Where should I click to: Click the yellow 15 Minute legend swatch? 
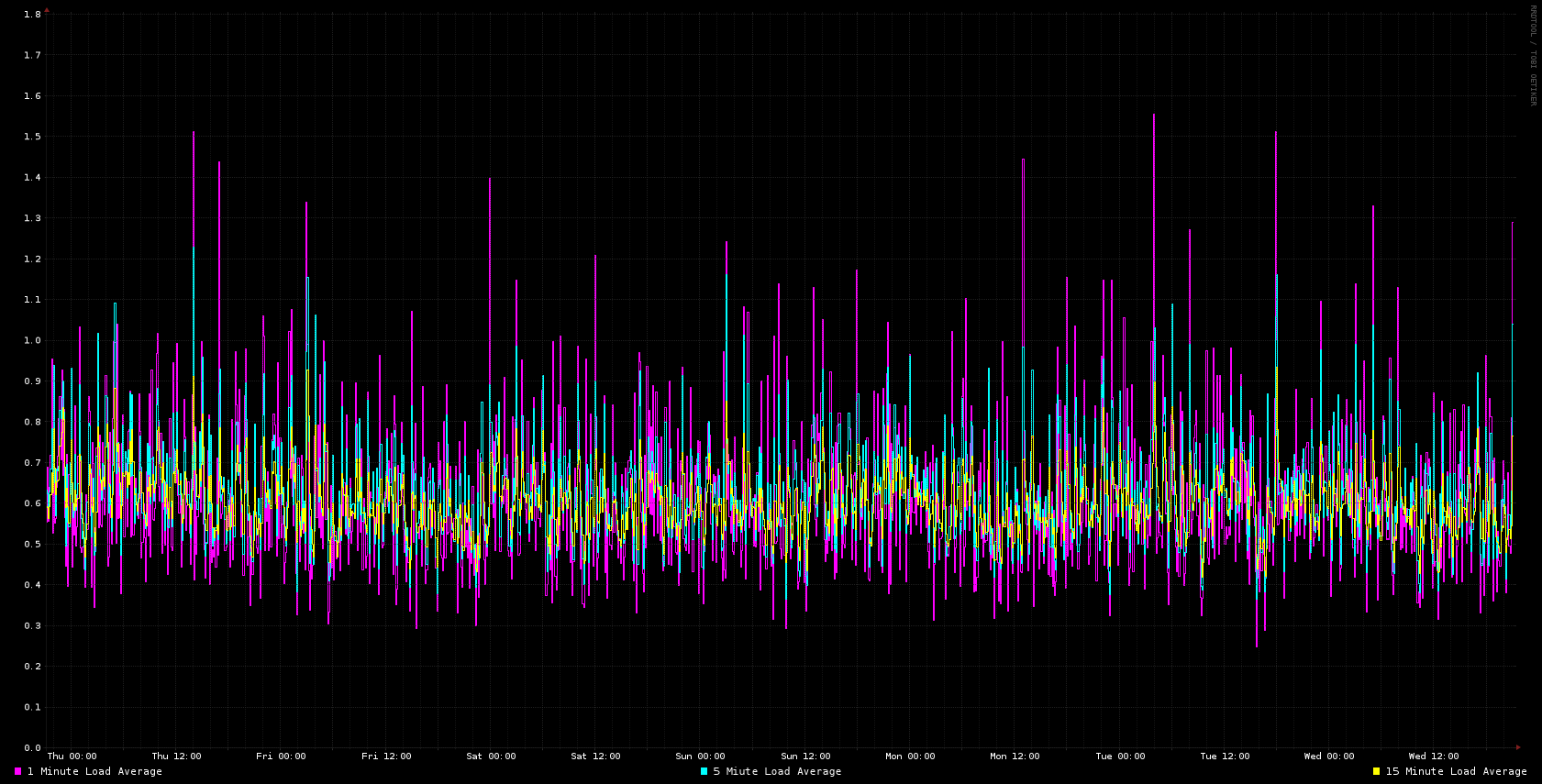[x=1376, y=771]
